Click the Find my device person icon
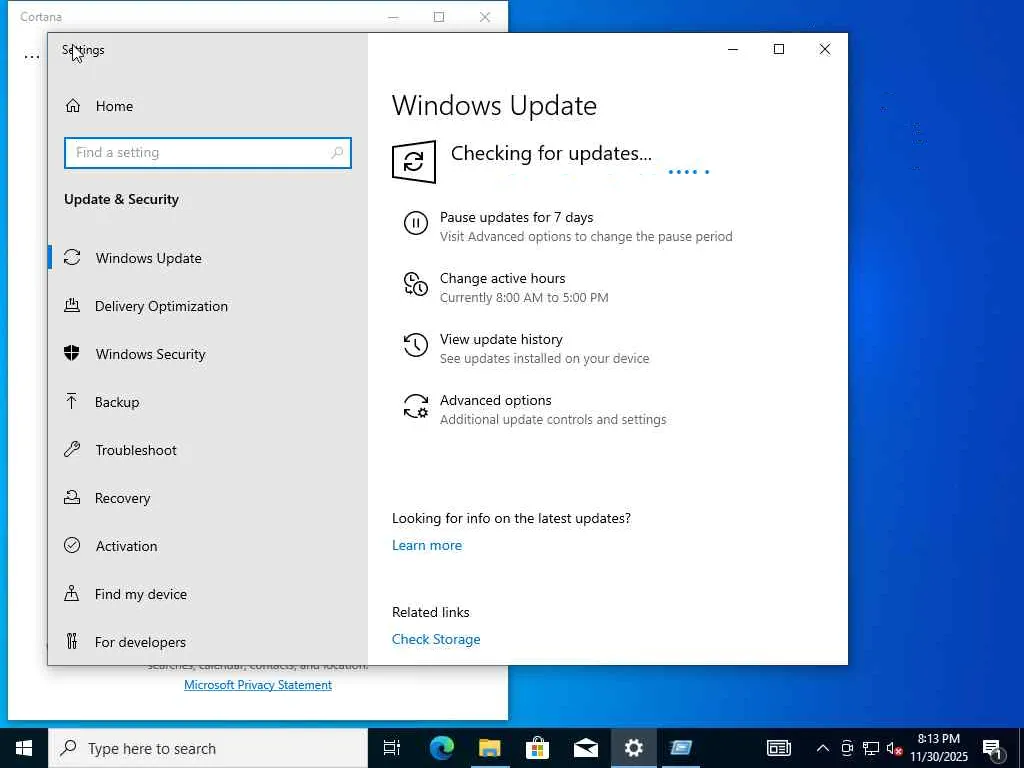This screenshot has width=1024, height=768. (72, 593)
